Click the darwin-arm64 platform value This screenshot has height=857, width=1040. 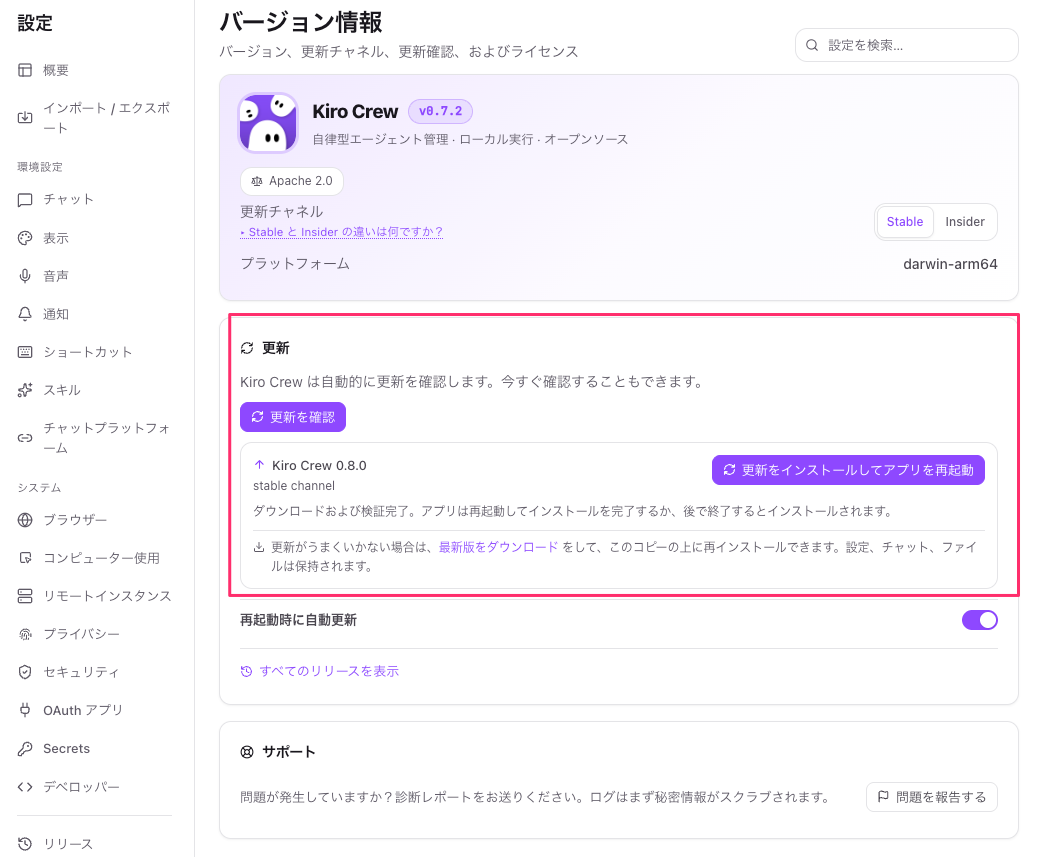click(x=950, y=264)
